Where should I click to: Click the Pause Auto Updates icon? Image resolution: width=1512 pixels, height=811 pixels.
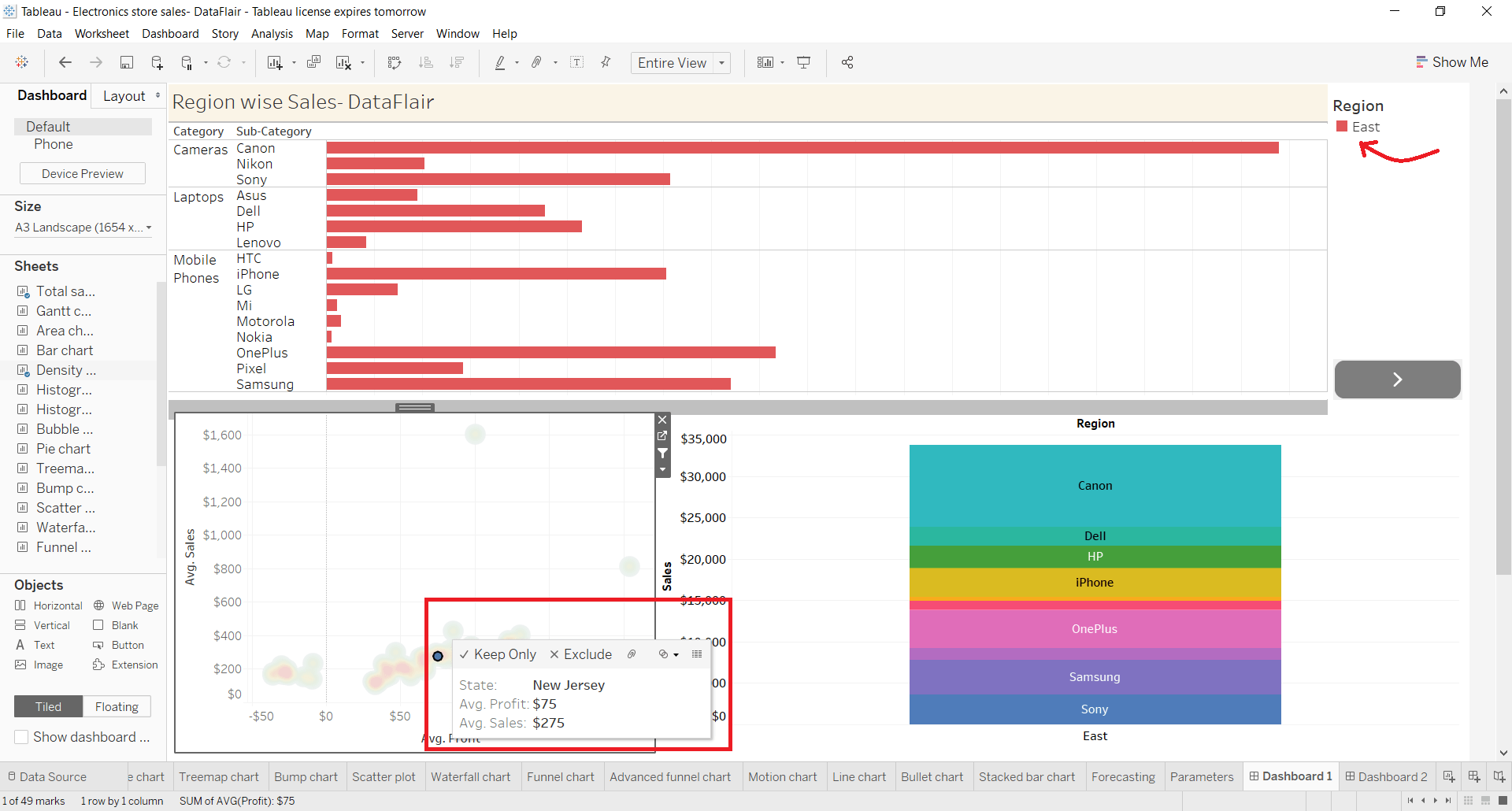pyautogui.click(x=187, y=62)
